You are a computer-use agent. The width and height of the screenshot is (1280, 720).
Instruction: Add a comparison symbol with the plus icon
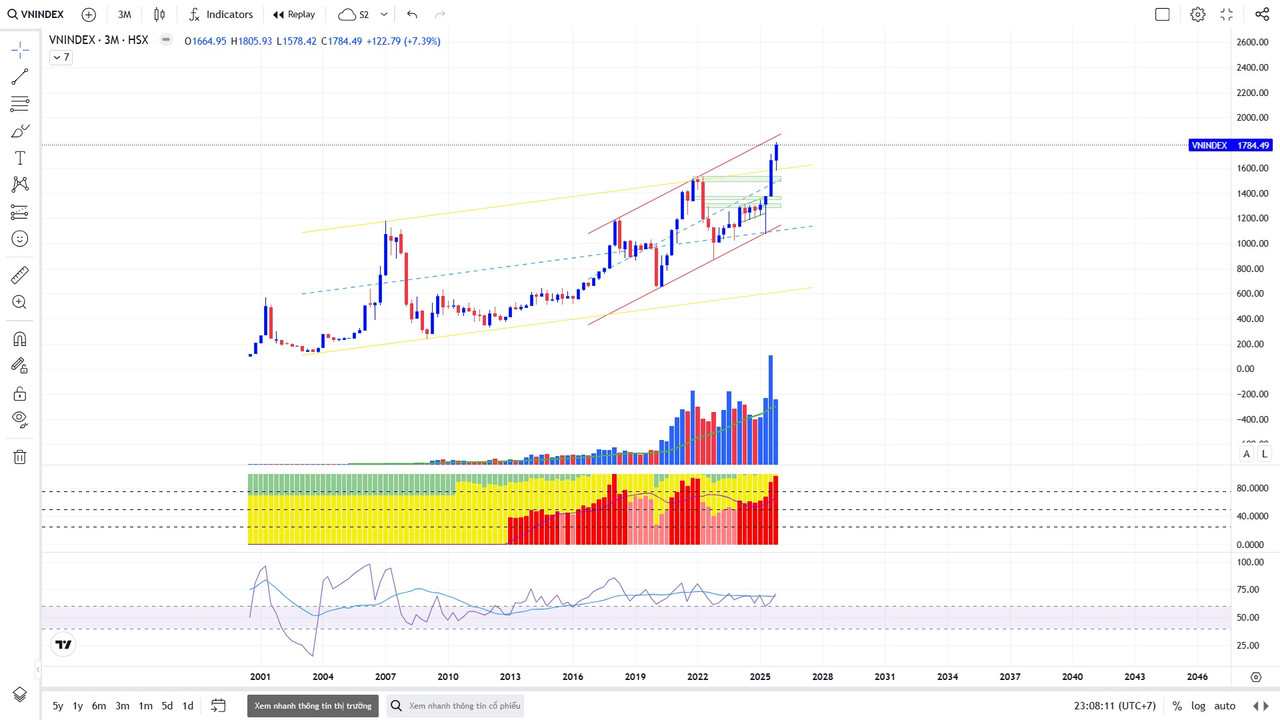(x=89, y=15)
